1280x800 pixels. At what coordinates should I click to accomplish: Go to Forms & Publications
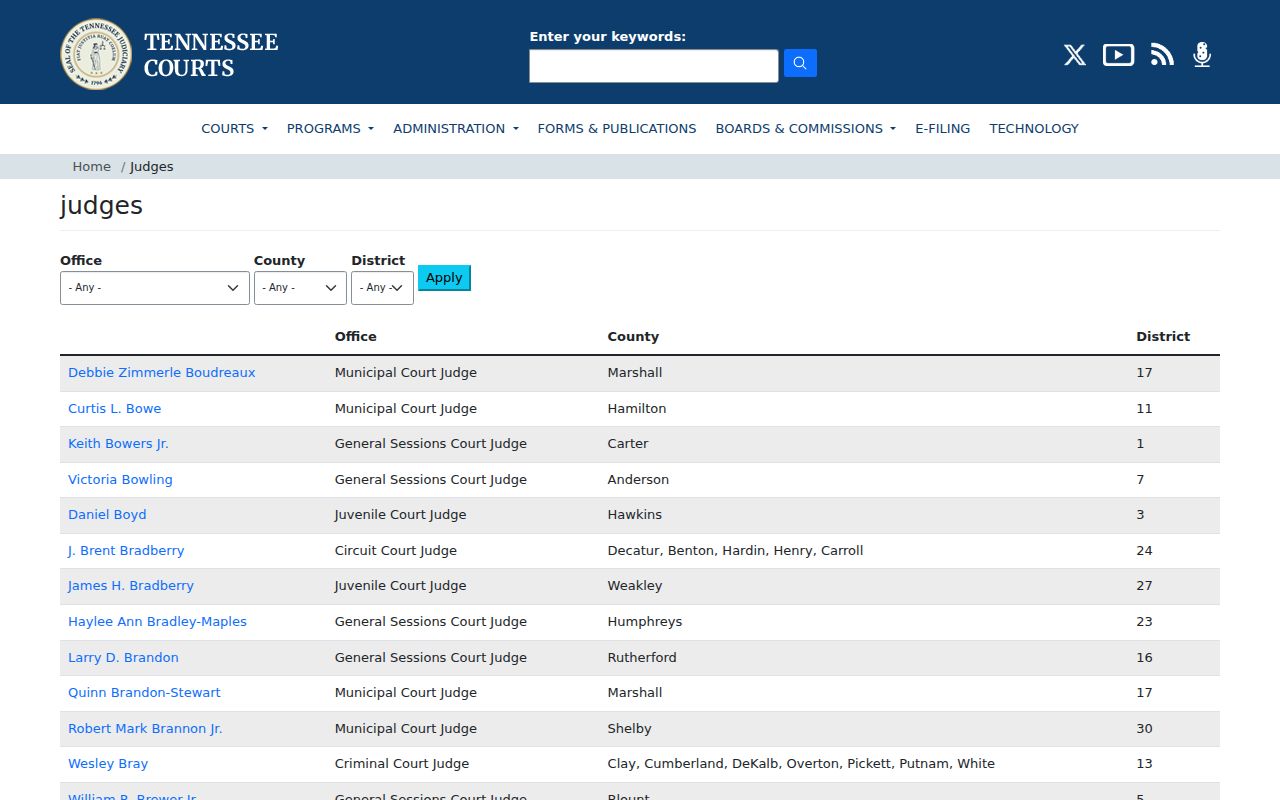click(617, 129)
